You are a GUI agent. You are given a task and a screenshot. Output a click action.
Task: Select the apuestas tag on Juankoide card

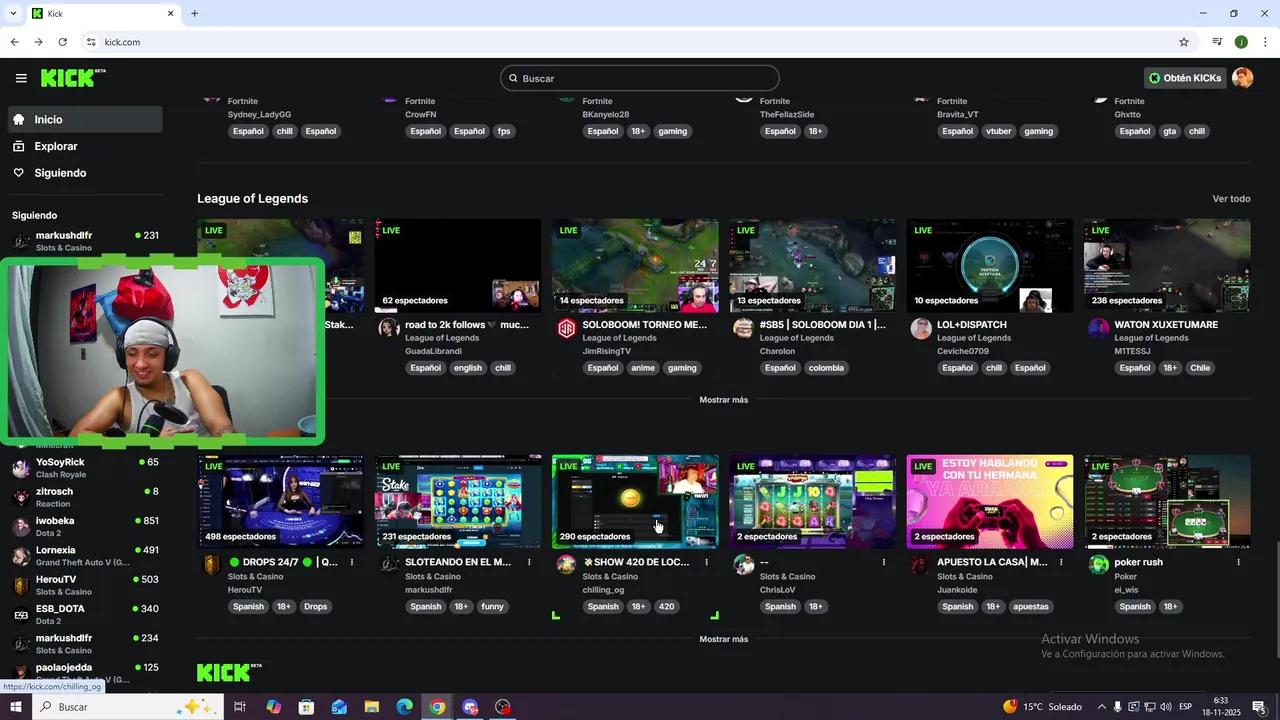pyautogui.click(x=1031, y=607)
